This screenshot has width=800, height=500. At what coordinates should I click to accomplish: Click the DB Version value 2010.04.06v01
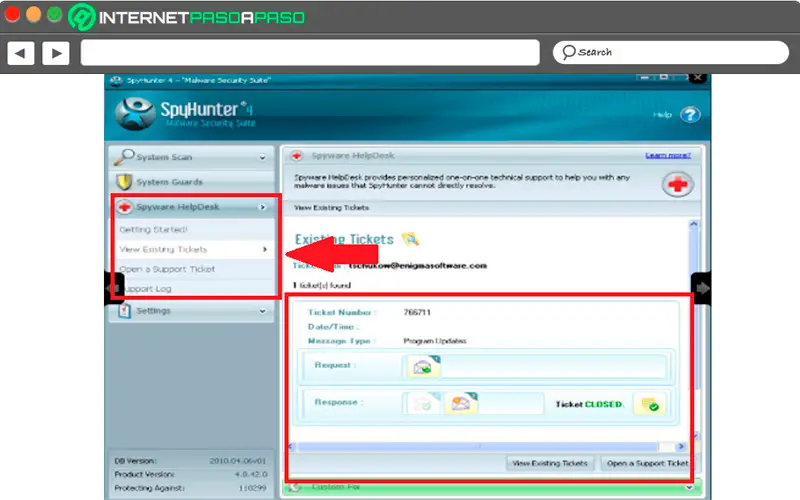pos(238,461)
